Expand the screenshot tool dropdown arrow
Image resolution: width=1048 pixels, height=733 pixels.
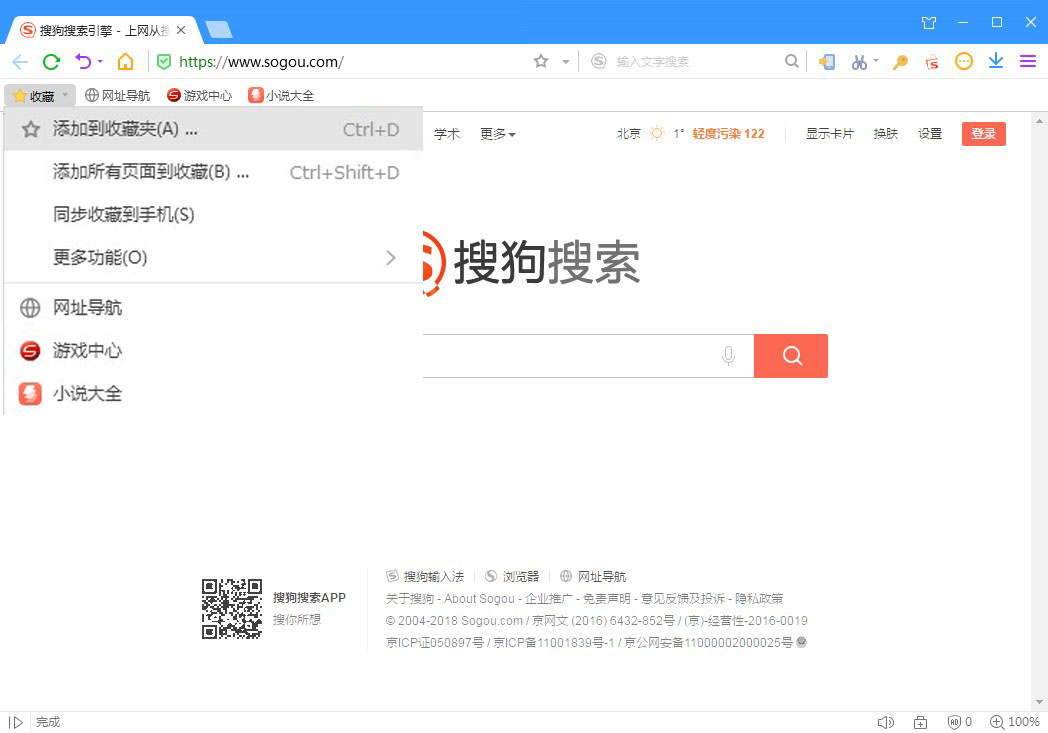876,61
